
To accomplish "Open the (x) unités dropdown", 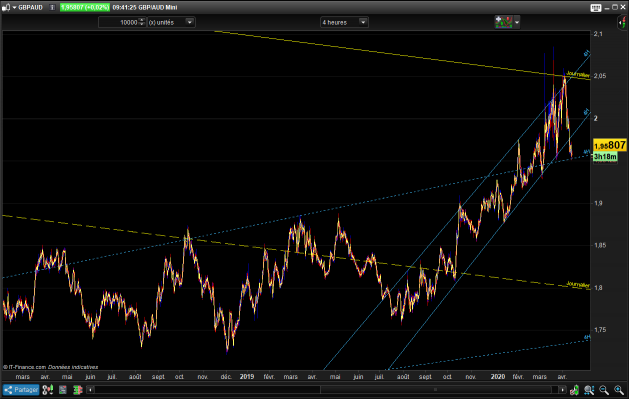I will point(171,22).
